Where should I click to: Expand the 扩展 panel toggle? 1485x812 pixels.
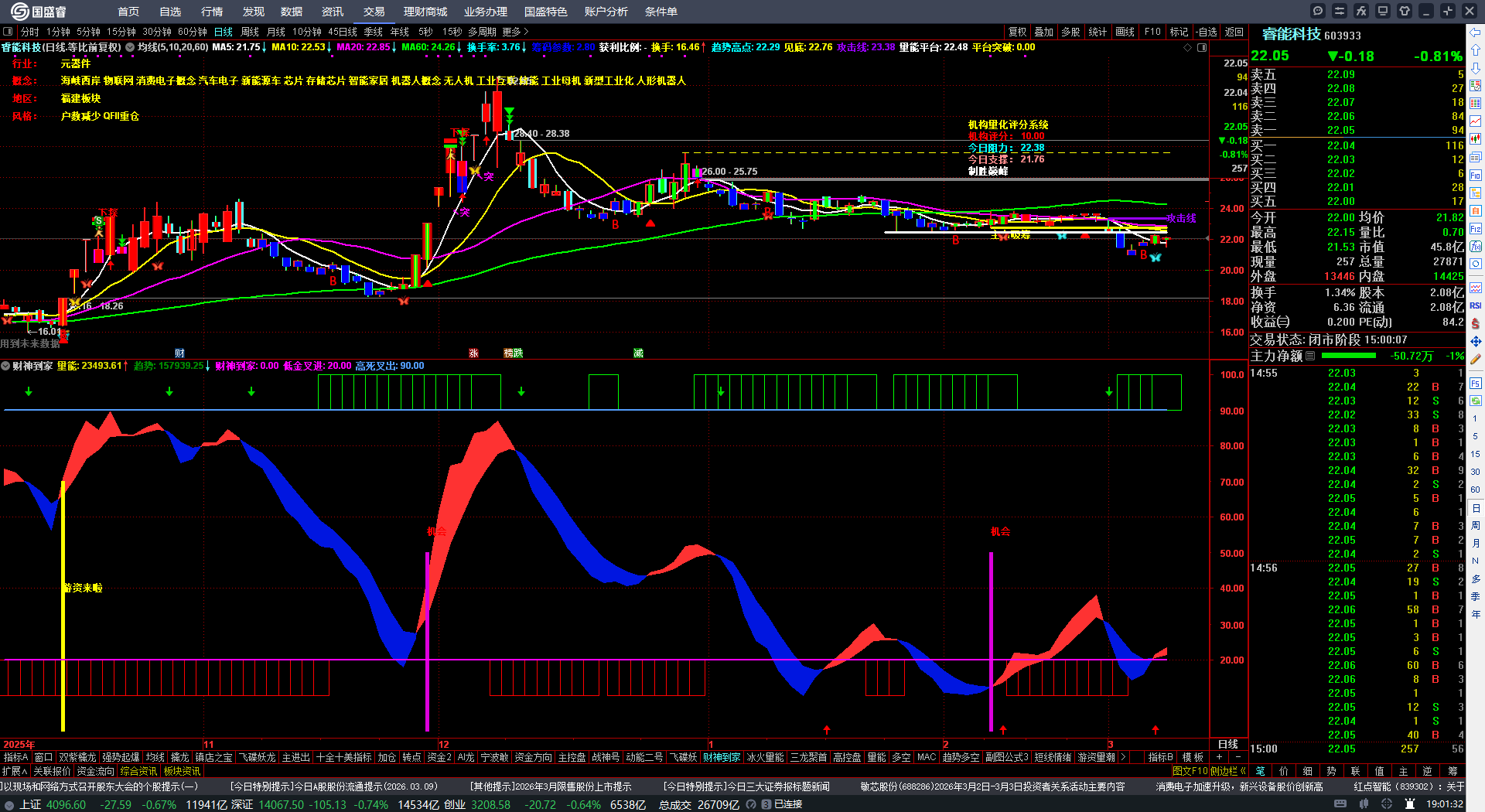pos(15,771)
